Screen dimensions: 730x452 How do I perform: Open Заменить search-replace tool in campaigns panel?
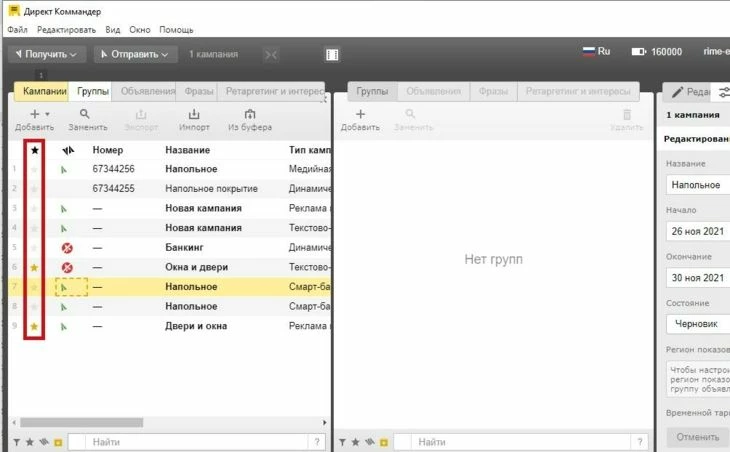[84, 114]
